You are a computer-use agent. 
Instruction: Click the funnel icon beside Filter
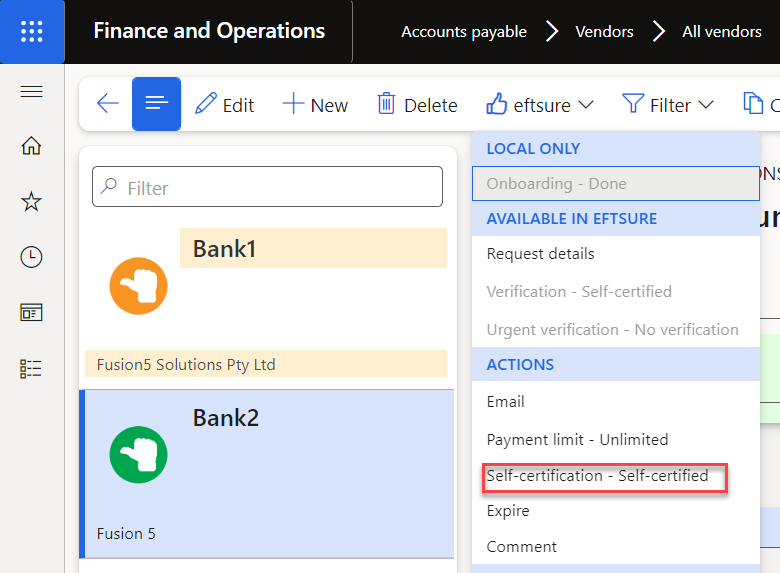633,104
